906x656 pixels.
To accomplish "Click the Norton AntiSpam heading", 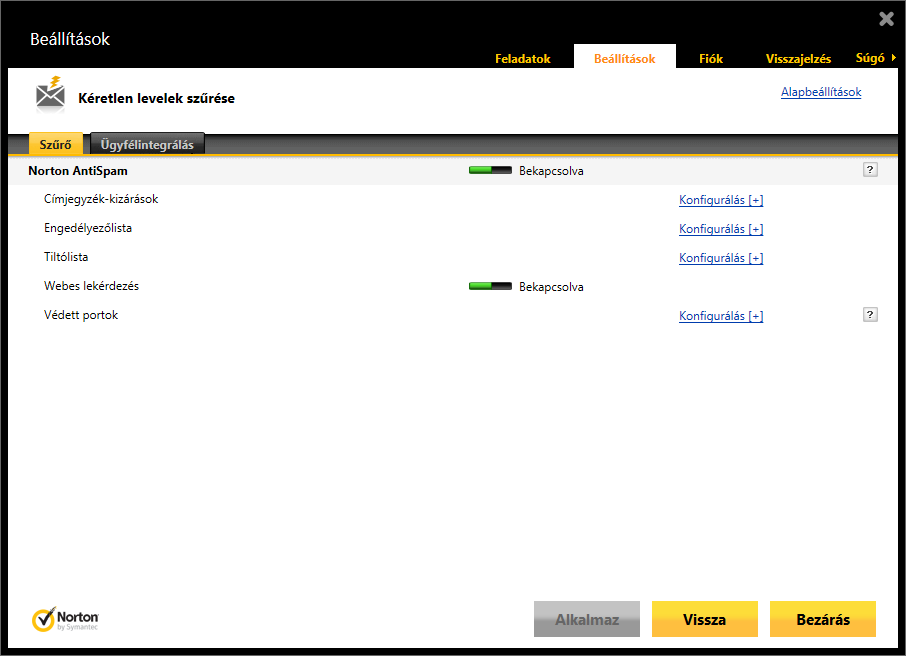I will pos(78,171).
